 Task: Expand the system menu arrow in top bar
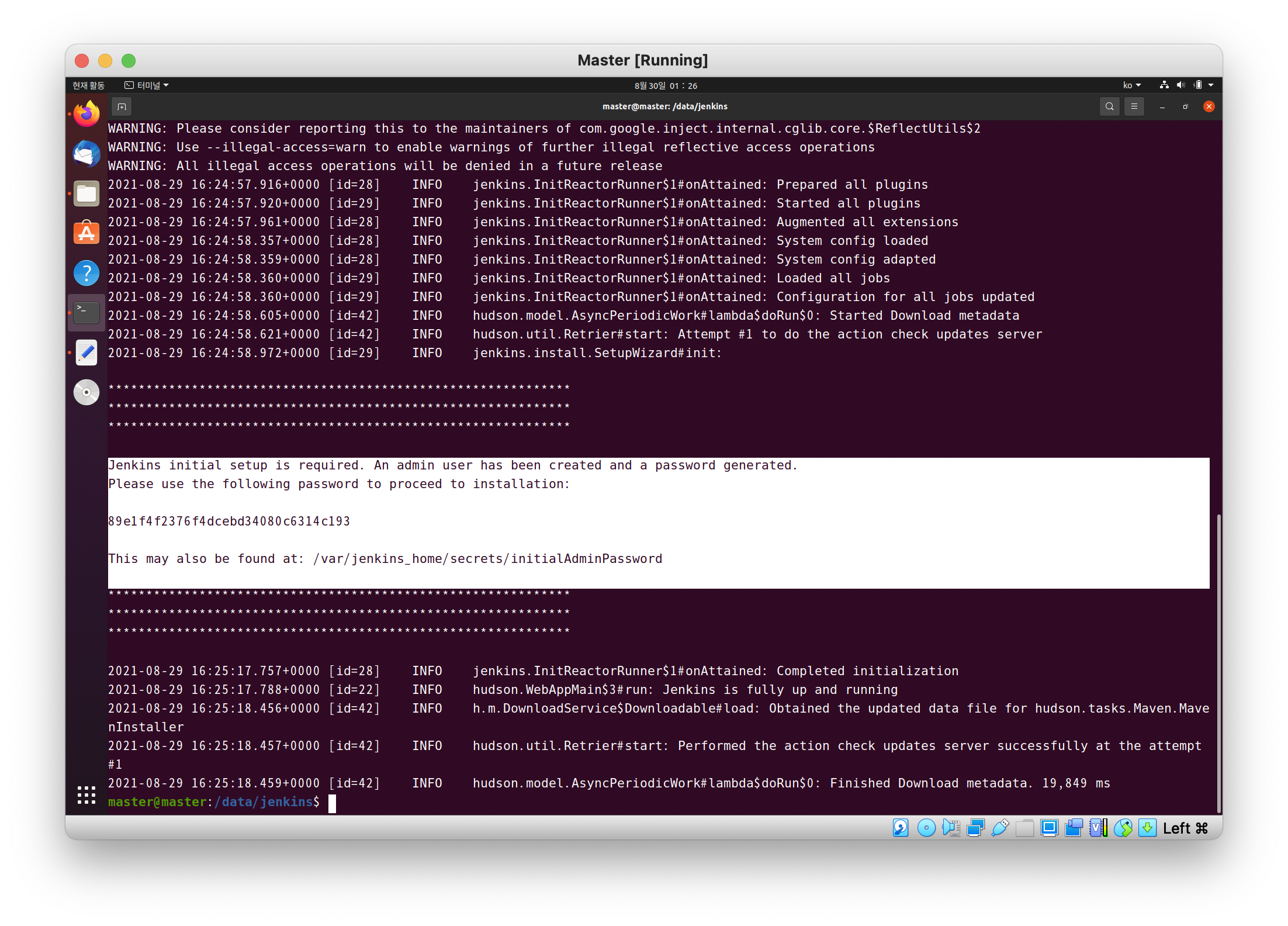coord(1211,85)
